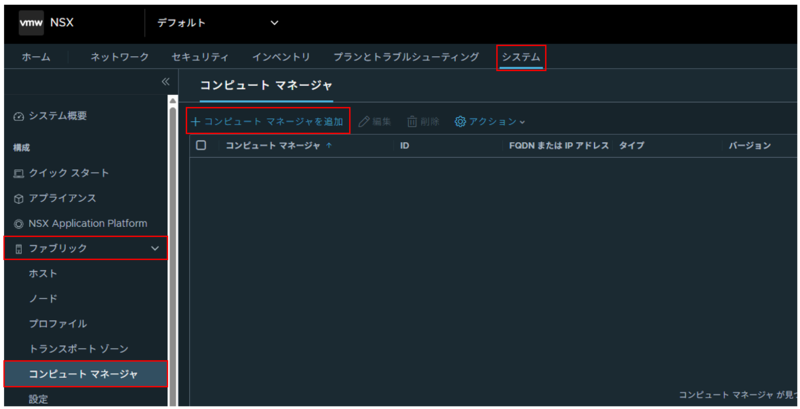
Task: Click コンピュート マネージャを追加 button
Action: (x=267, y=121)
